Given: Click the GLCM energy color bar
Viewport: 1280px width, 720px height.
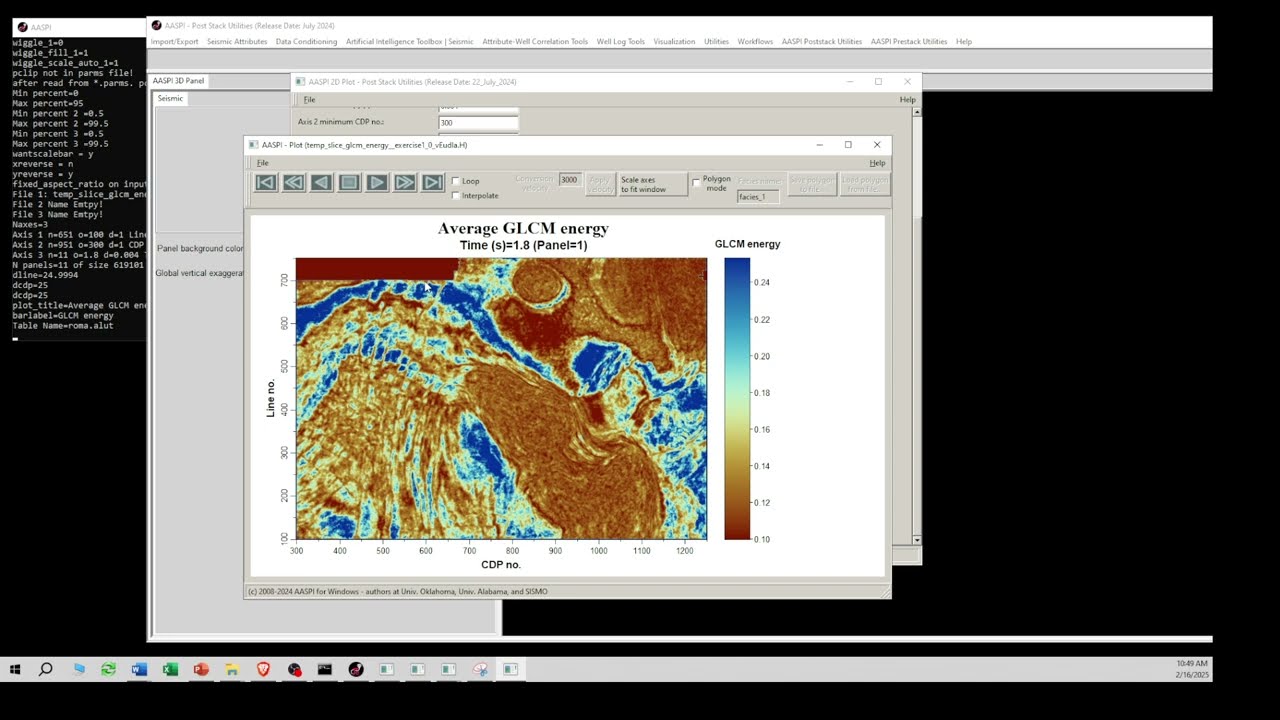Looking at the screenshot, I should [x=737, y=398].
